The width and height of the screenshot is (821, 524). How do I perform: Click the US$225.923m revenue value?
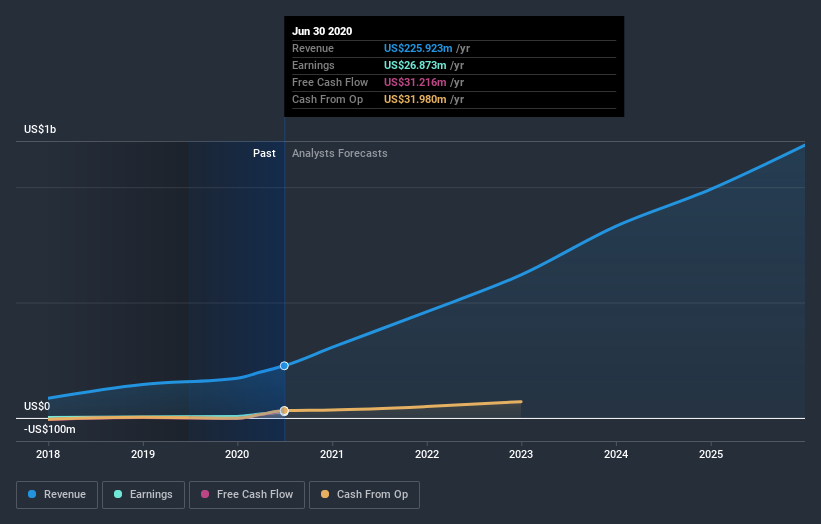(x=418, y=48)
